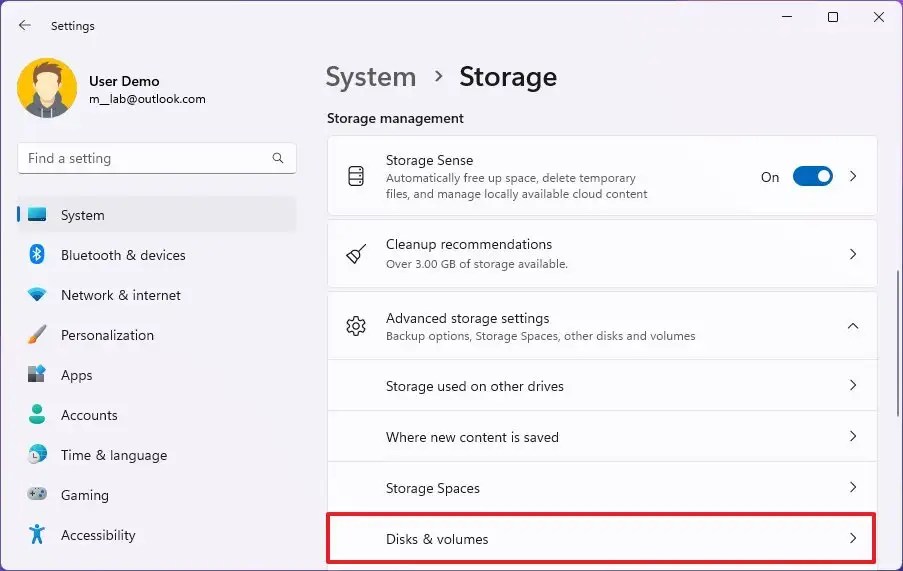
Task: Open the user profile avatar
Action: coord(47,87)
